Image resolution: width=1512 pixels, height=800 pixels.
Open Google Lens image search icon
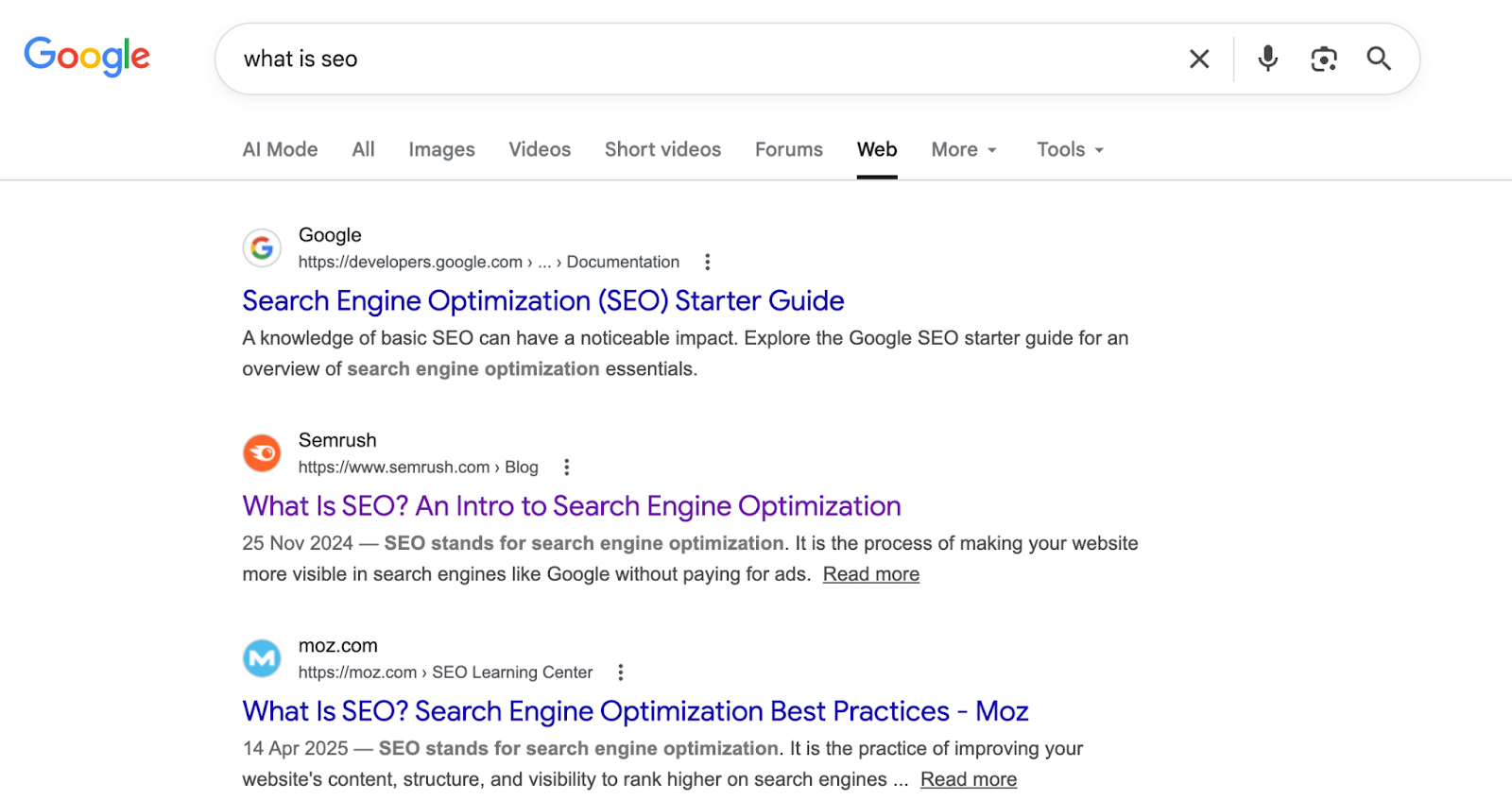pyautogui.click(x=1324, y=59)
